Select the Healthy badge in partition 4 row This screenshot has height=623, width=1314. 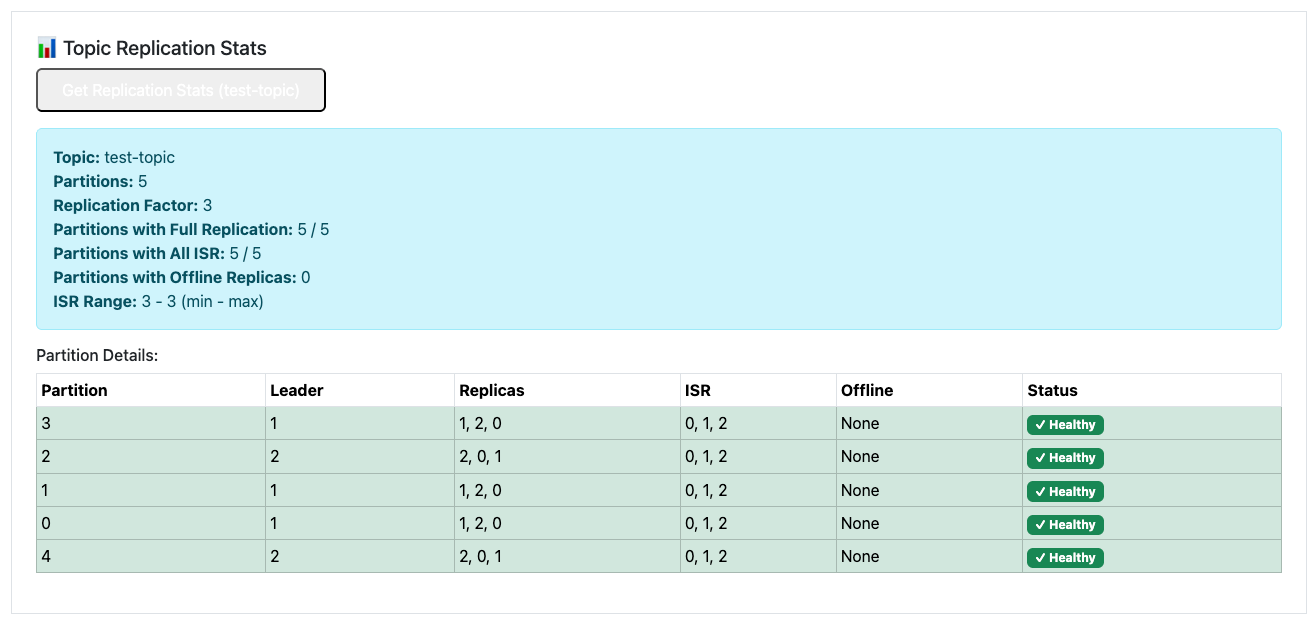(x=1065, y=558)
